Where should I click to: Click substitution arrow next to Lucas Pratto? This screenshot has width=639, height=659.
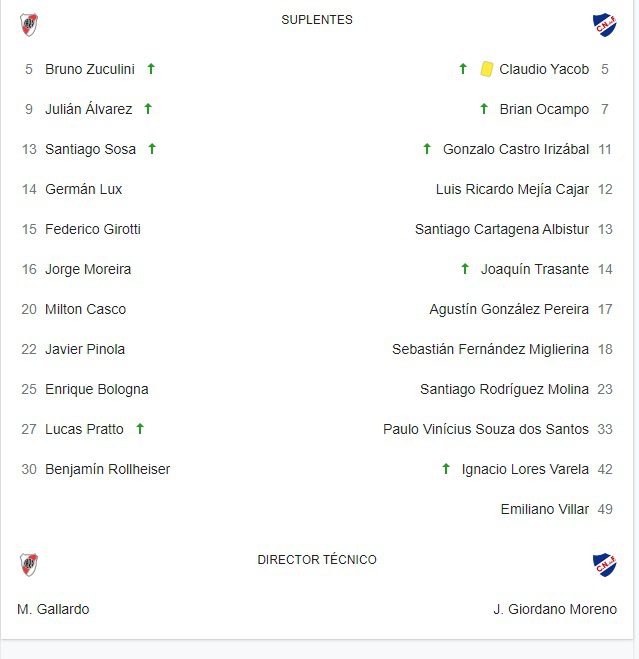(x=140, y=429)
